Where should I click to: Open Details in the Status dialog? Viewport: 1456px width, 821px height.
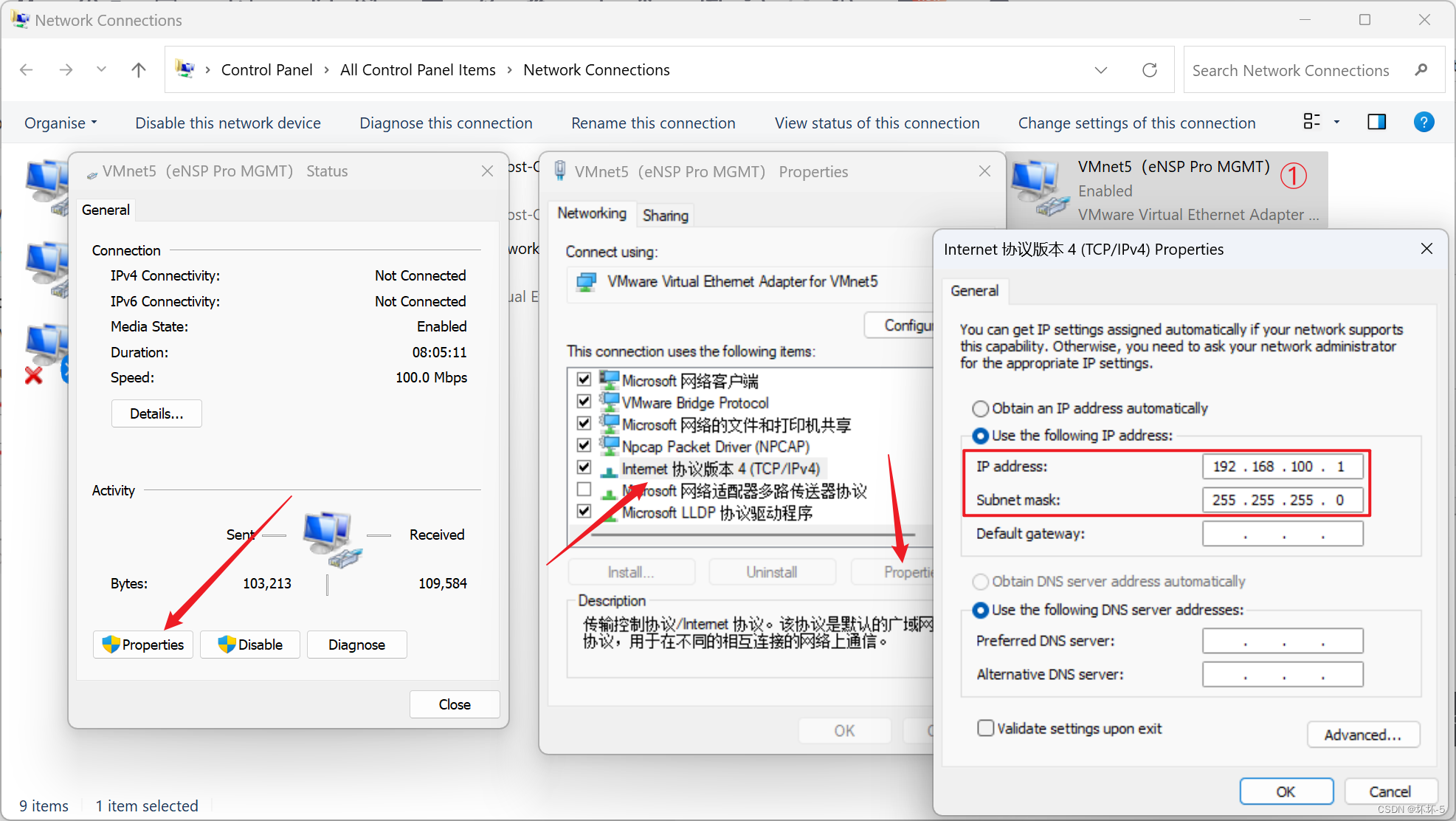(156, 413)
